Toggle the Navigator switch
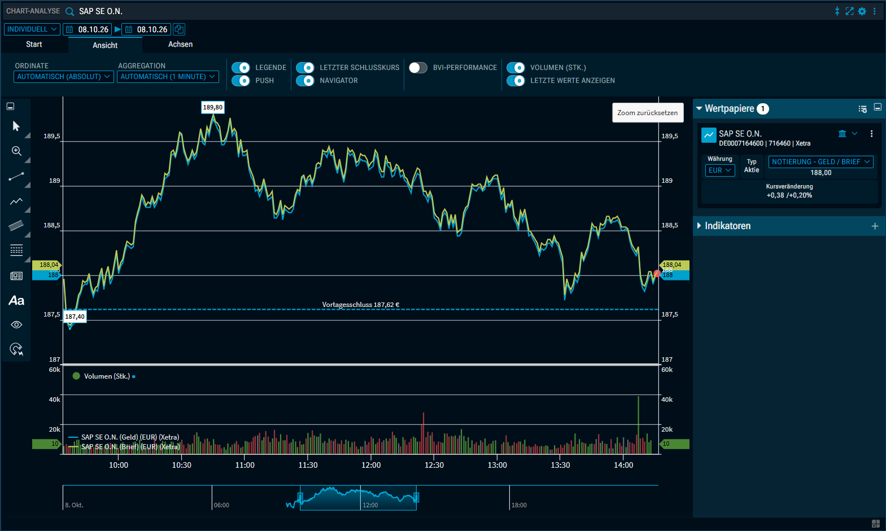Viewport: 886px width, 531px height. tap(305, 81)
